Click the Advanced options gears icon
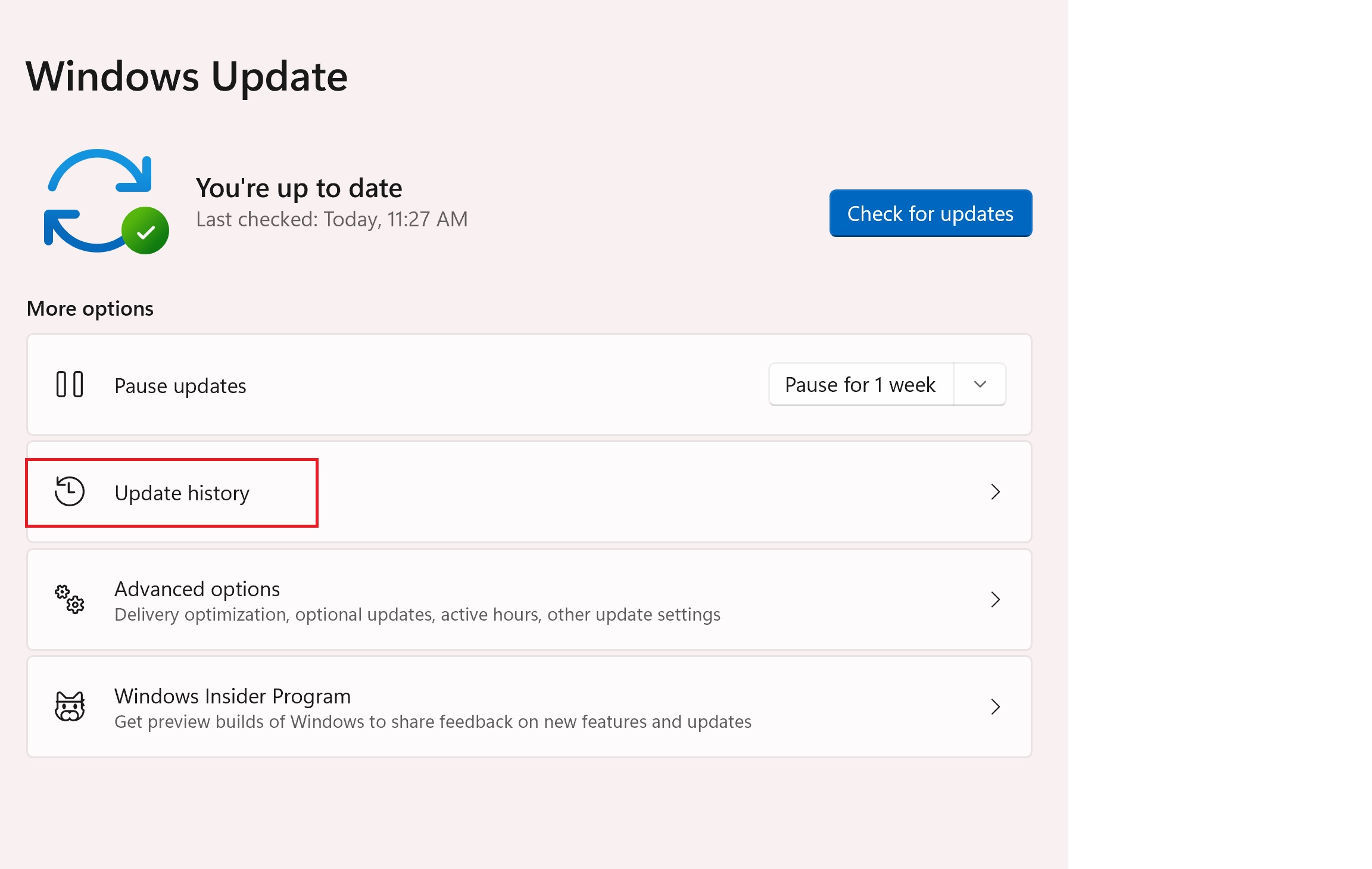Image resolution: width=1372 pixels, height=869 pixels. pyautogui.click(x=70, y=599)
